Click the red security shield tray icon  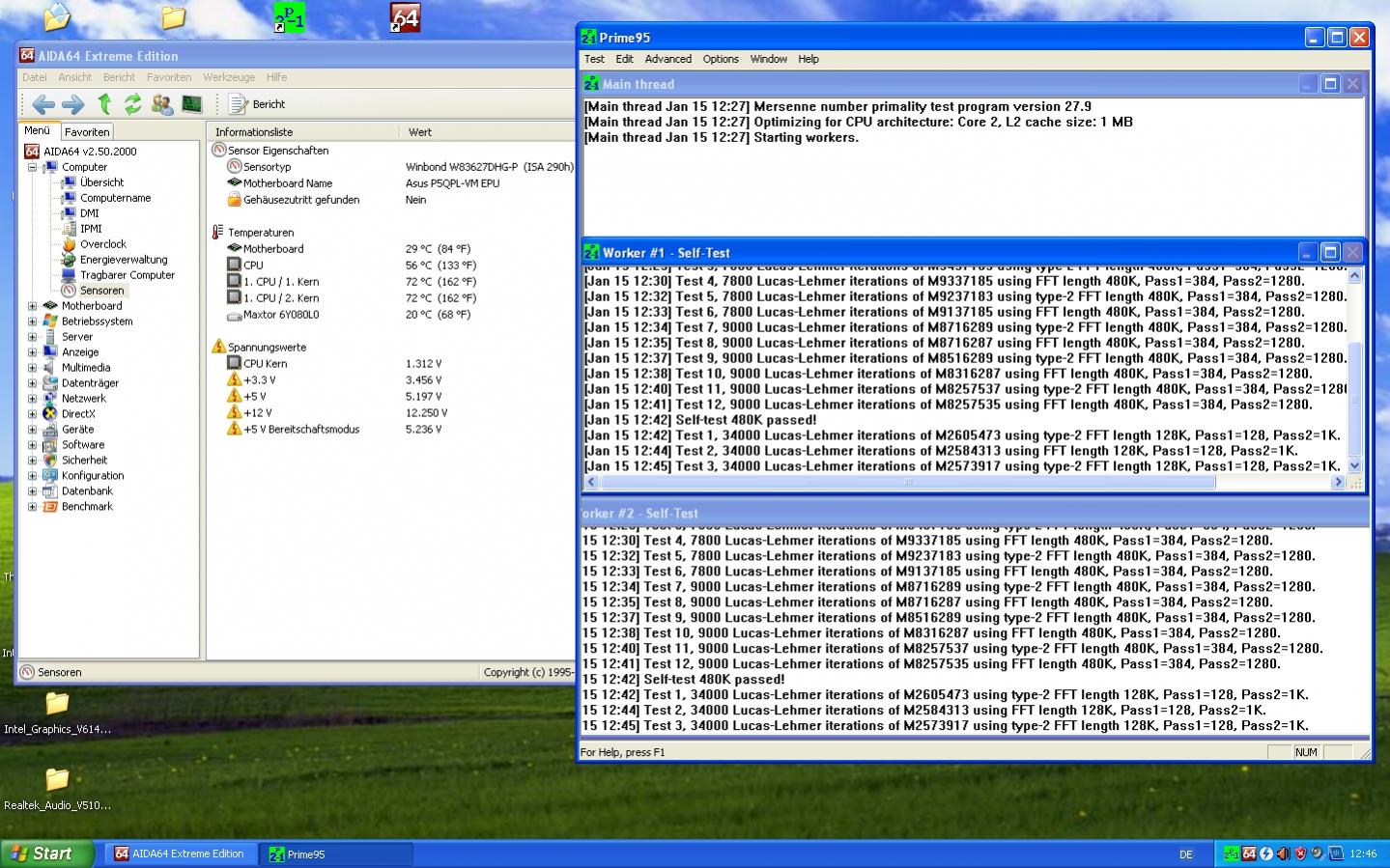pyautogui.click(x=1300, y=854)
